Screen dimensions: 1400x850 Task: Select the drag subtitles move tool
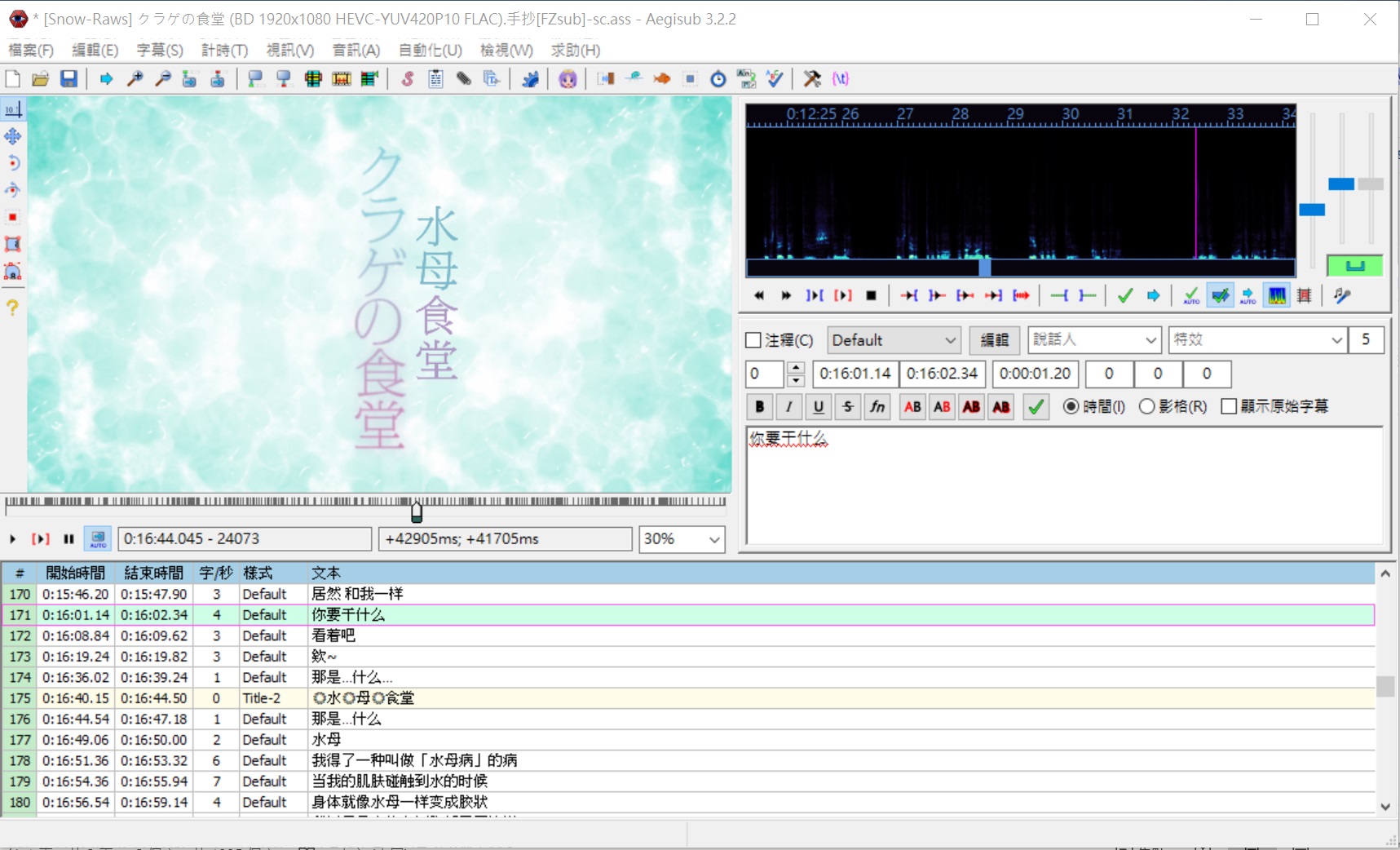pyautogui.click(x=13, y=136)
